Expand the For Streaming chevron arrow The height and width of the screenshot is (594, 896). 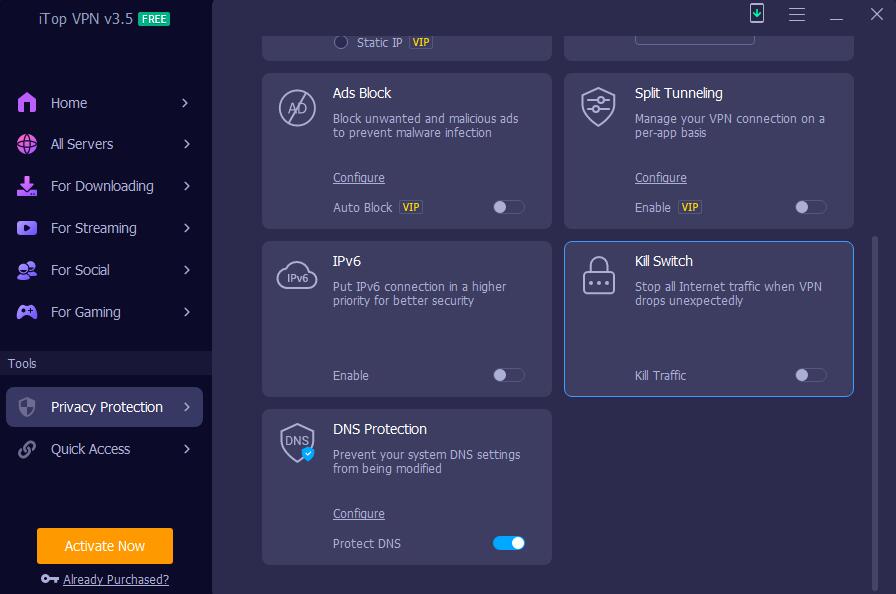pyautogui.click(x=187, y=228)
